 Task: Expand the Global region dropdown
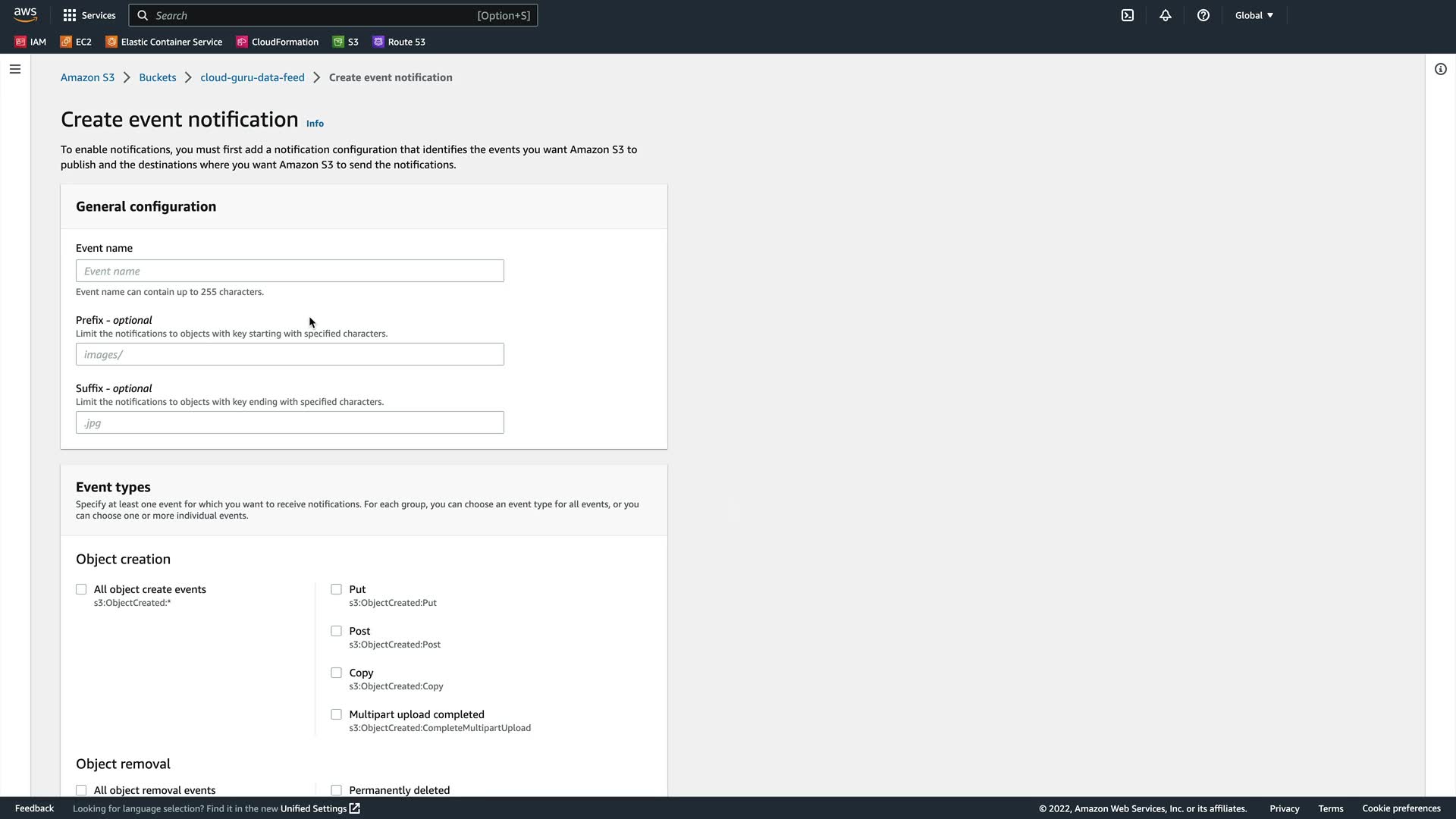[x=1254, y=15]
